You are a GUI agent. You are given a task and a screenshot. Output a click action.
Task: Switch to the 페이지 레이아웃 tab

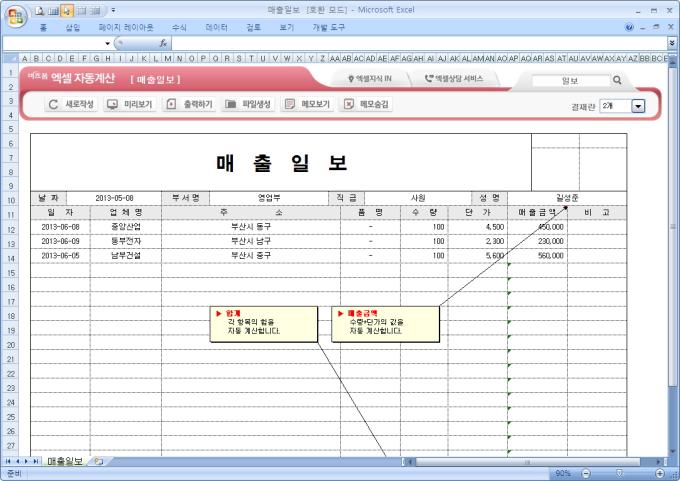click(x=126, y=27)
